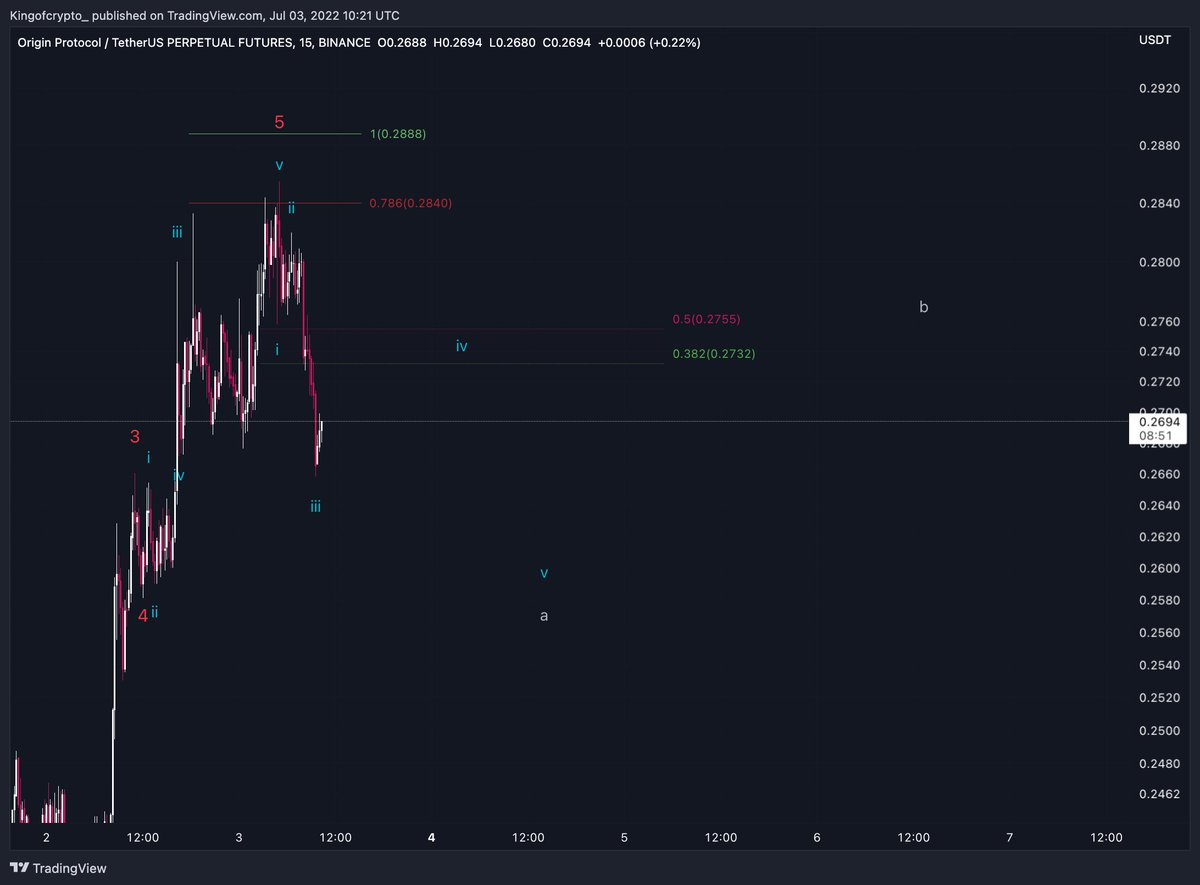This screenshot has width=1200, height=885.
Task: Click the open value O0.2688
Action: coord(402,42)
